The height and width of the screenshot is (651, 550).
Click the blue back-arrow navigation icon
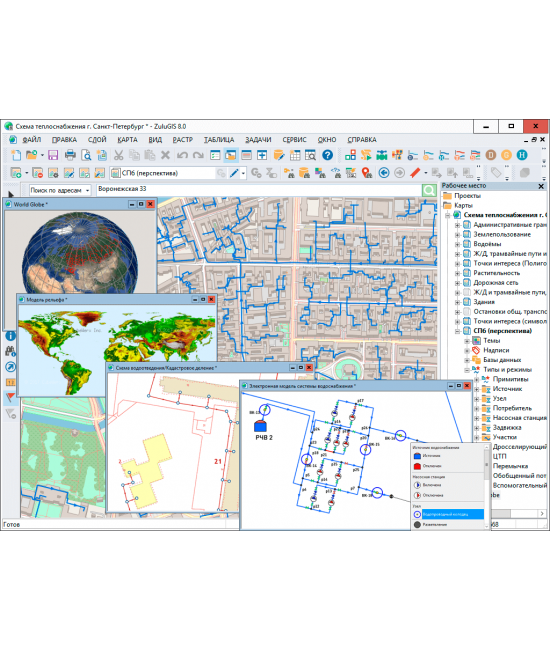[x=384, y=173]
